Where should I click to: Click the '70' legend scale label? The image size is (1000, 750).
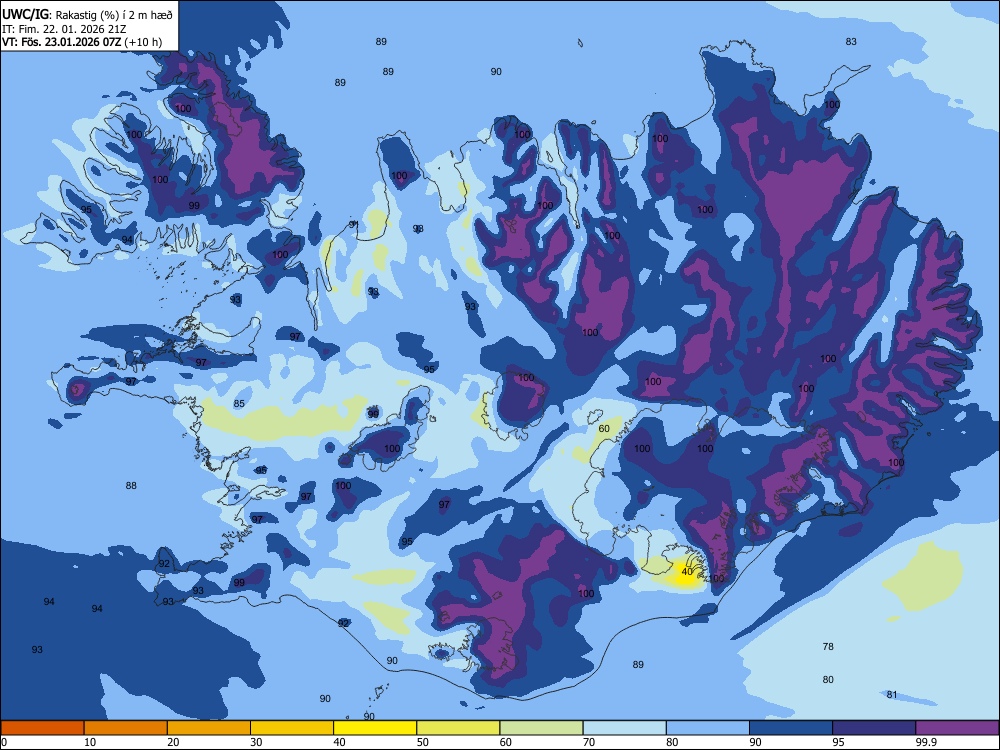(x=589, y=742)
